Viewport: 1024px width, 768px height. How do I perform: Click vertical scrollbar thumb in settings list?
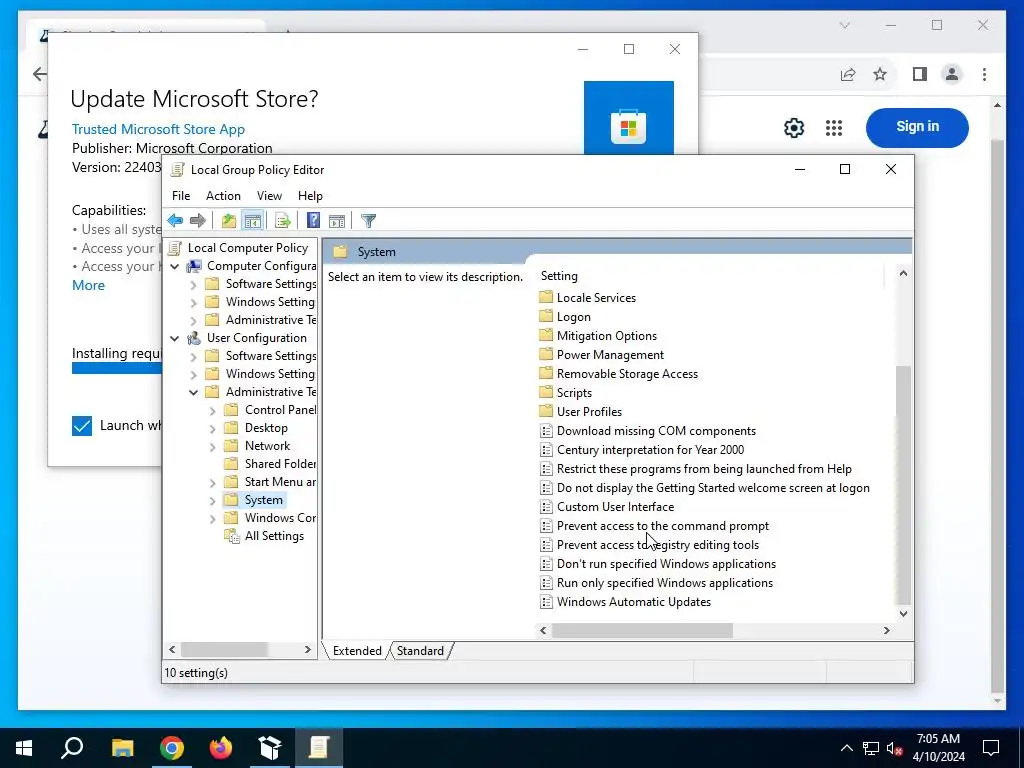click(x=903, y=485)
